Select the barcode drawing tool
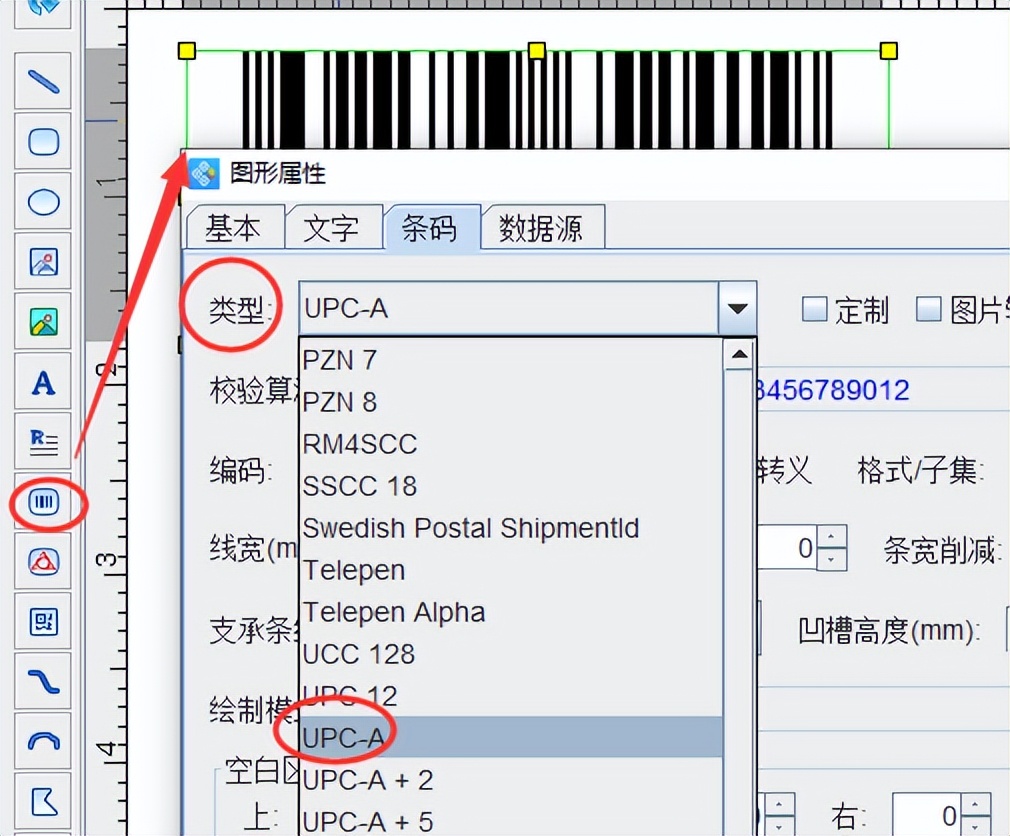Image resolution: width=1010 pixels, height=836 pixels. 43,502
